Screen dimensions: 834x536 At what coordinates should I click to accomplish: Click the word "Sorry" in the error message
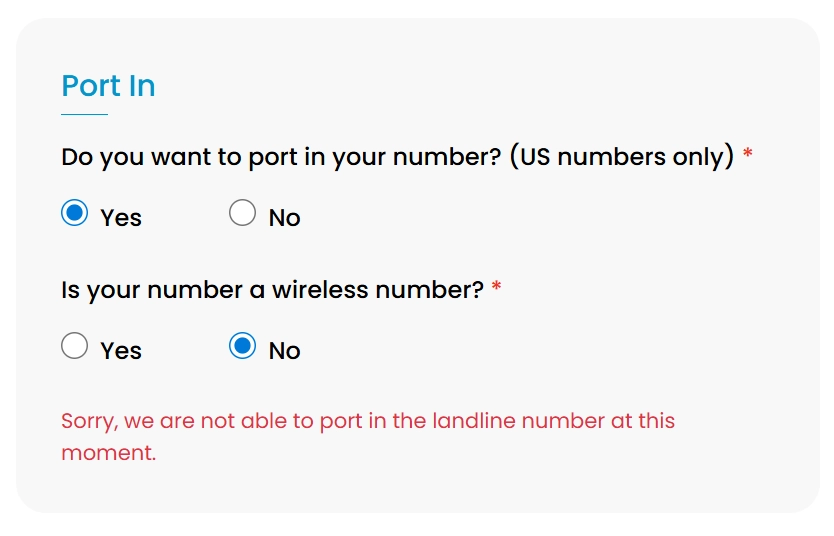coord(87,421)
